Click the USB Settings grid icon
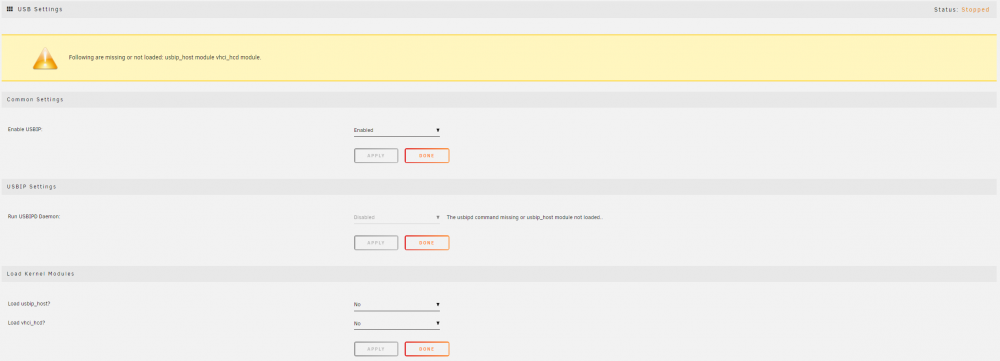 click(x=10, y=9)
